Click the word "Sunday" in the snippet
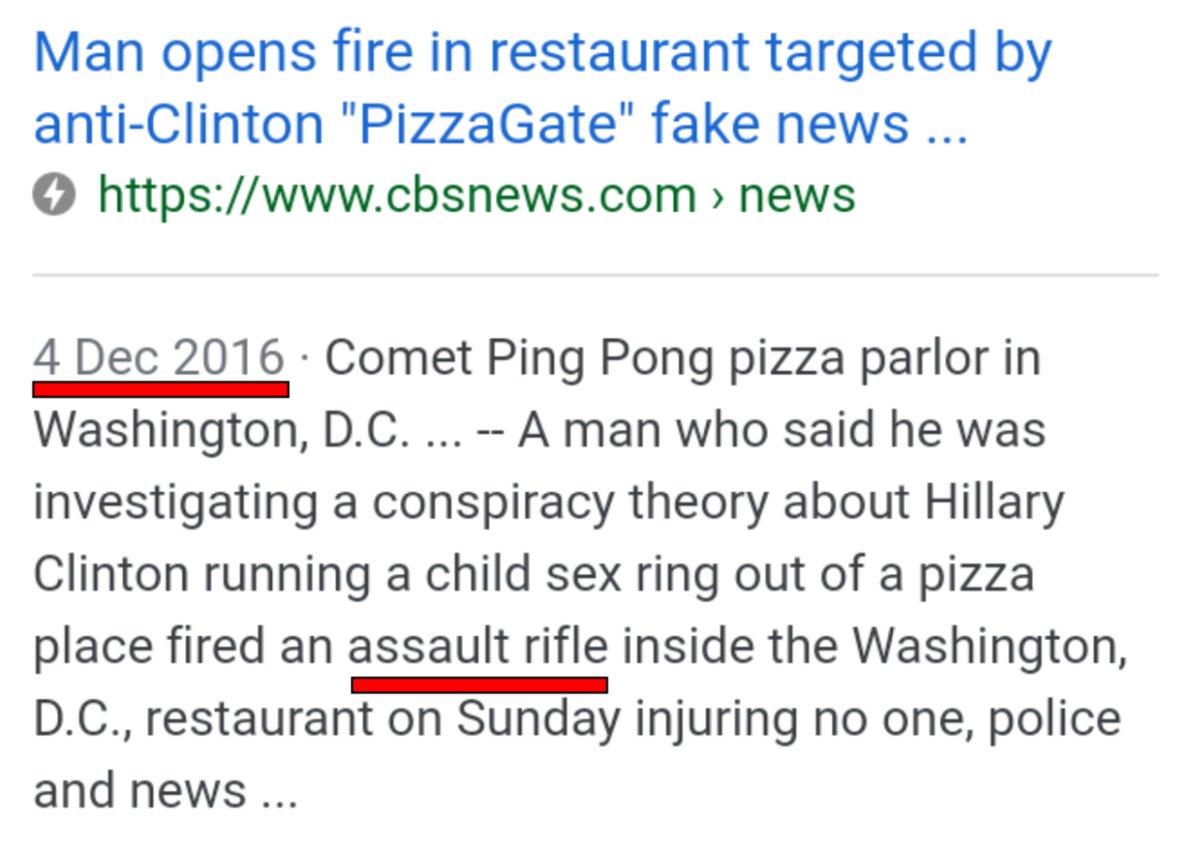 pyautogui.click(x=539, y=721)
